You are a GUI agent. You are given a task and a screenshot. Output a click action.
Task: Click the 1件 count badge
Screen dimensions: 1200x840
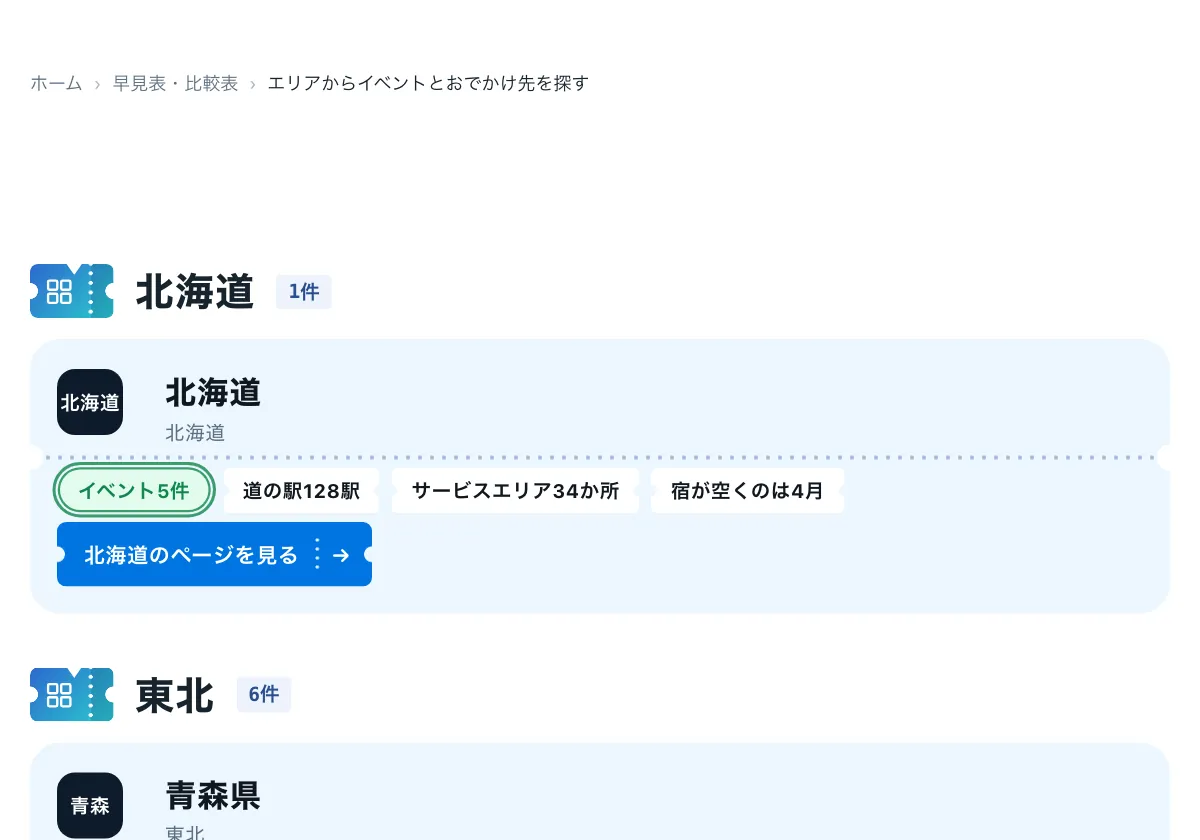(304, 292)
